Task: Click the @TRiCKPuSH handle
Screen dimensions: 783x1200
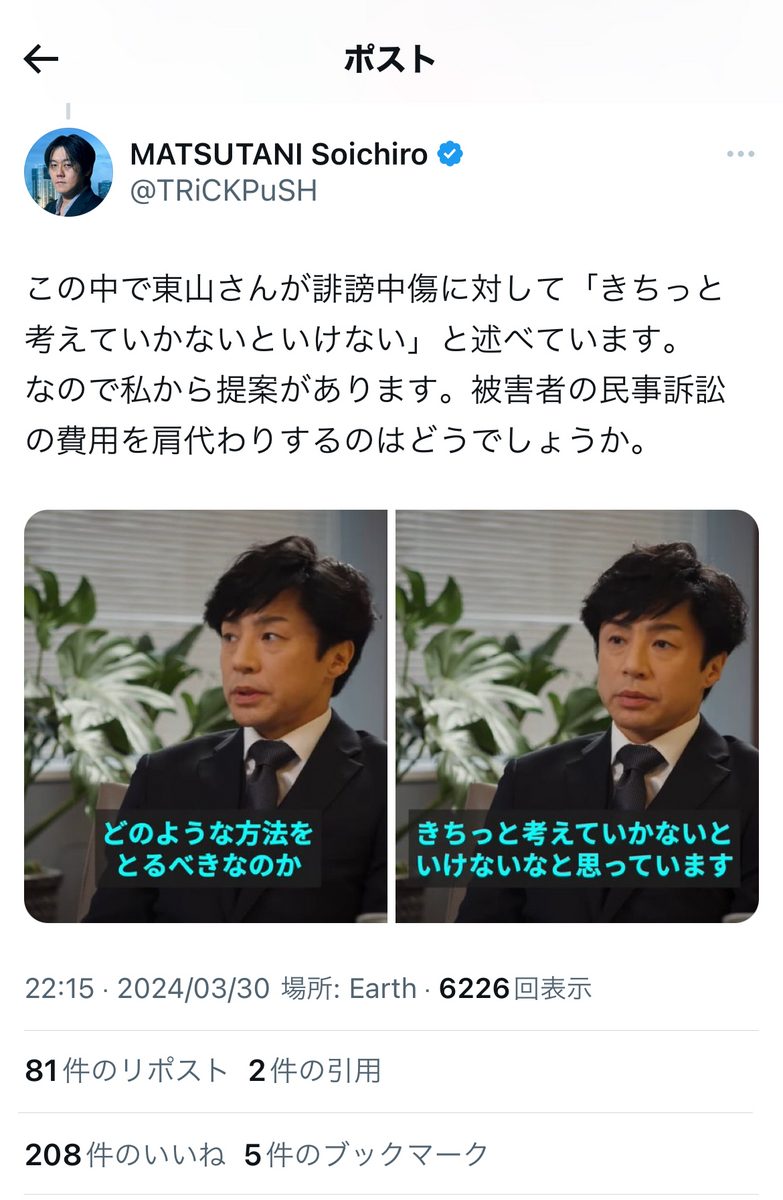Action: click(x=223, y=191)
